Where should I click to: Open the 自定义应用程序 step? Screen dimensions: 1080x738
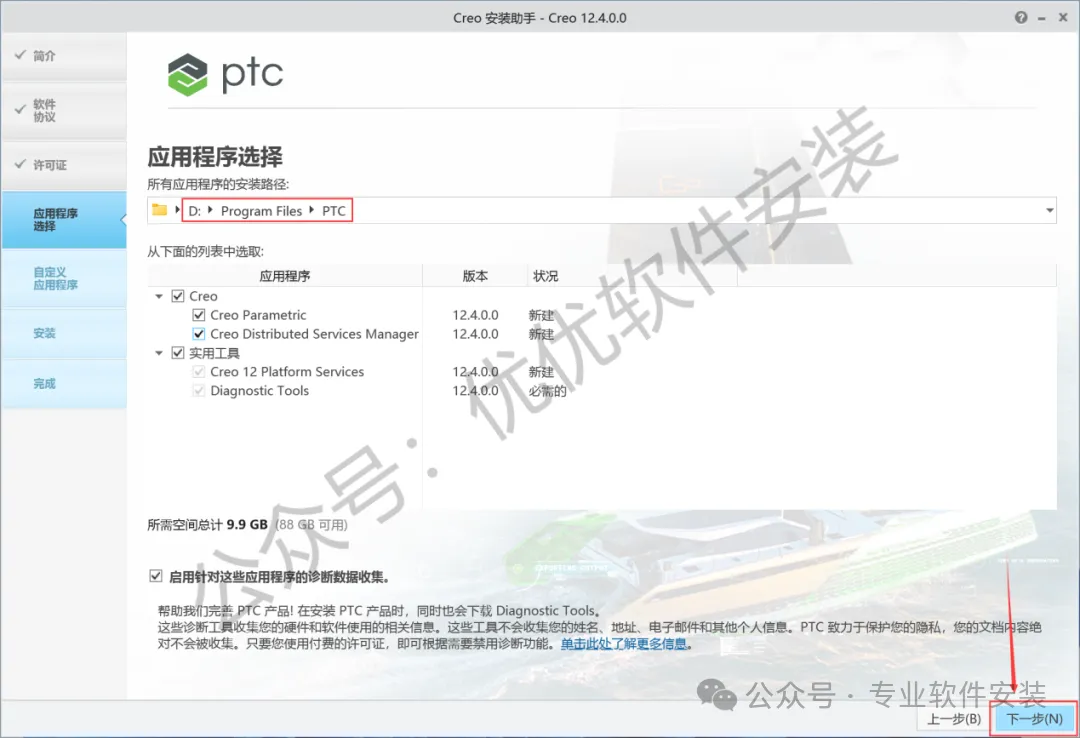pyautogui.click(x=64, y=278)
